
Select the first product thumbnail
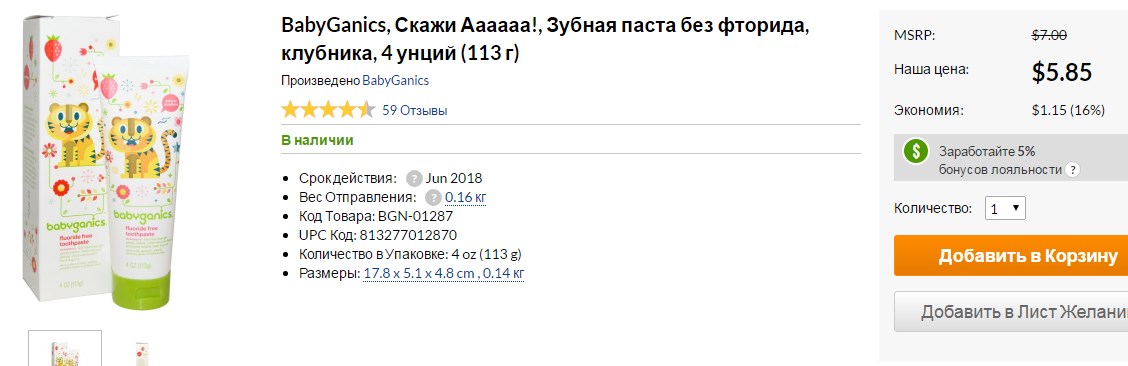[x=65, y=348]
